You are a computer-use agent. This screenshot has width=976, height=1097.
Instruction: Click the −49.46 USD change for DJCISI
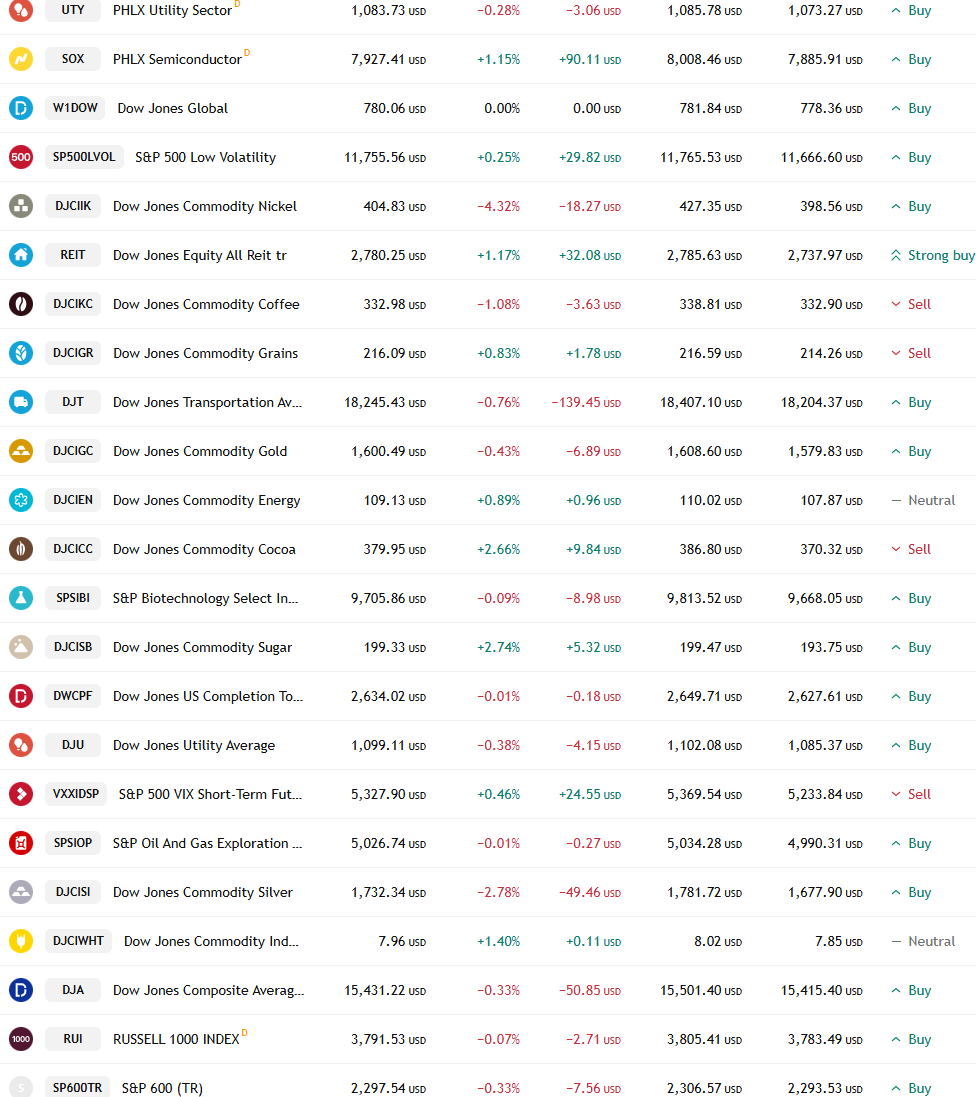point(589,892)
